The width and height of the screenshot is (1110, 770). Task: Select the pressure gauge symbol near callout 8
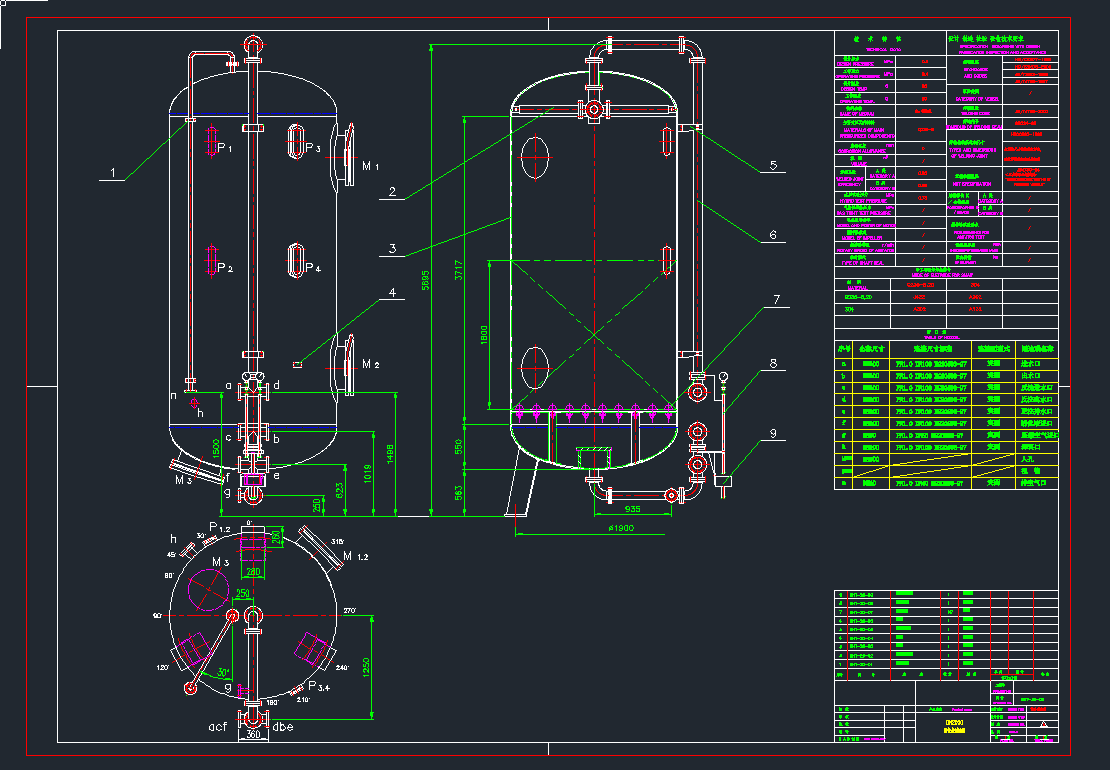(723, 378)
